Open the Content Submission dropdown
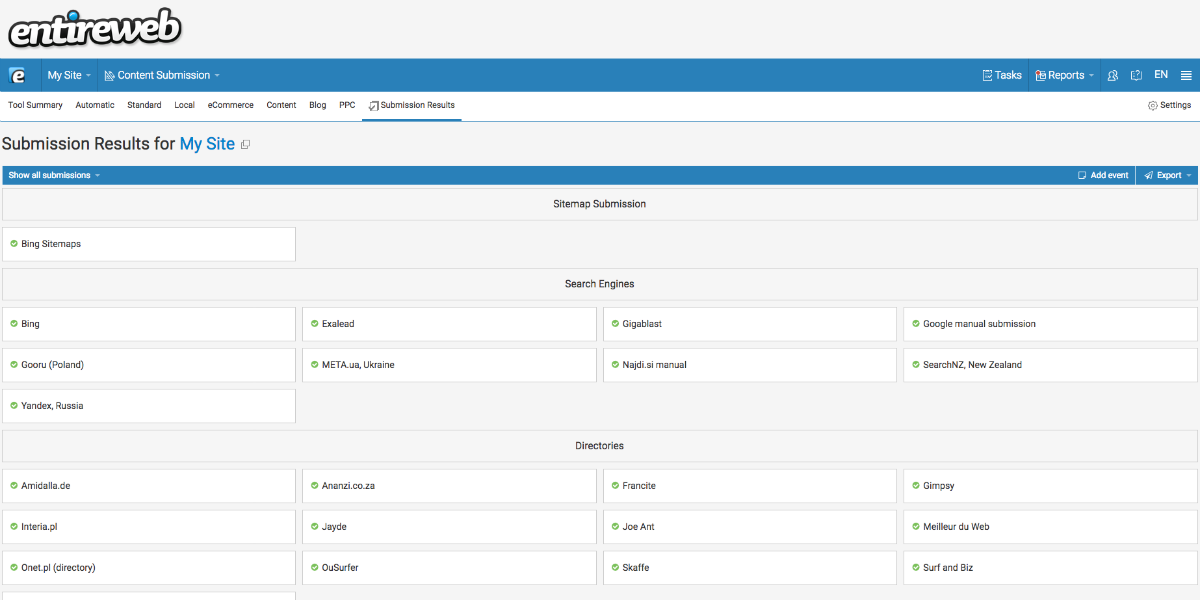 click(x=161, y=75)
